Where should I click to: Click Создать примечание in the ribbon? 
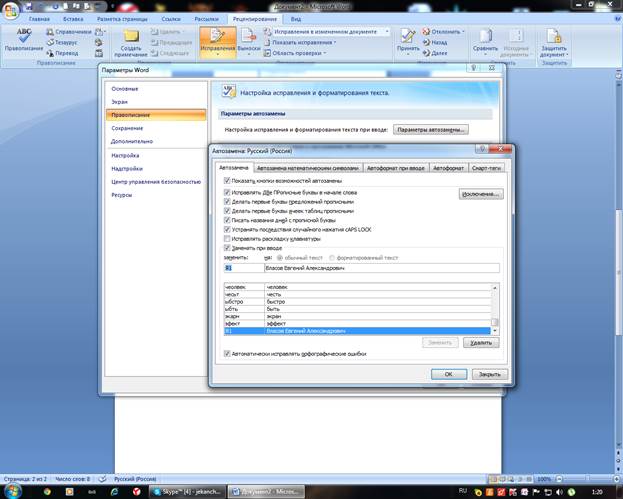[131, 43]
